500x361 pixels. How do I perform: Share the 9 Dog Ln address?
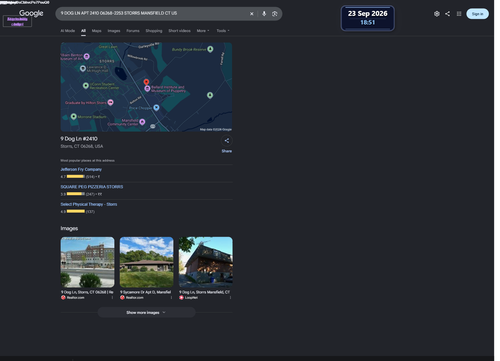(227, 141)
